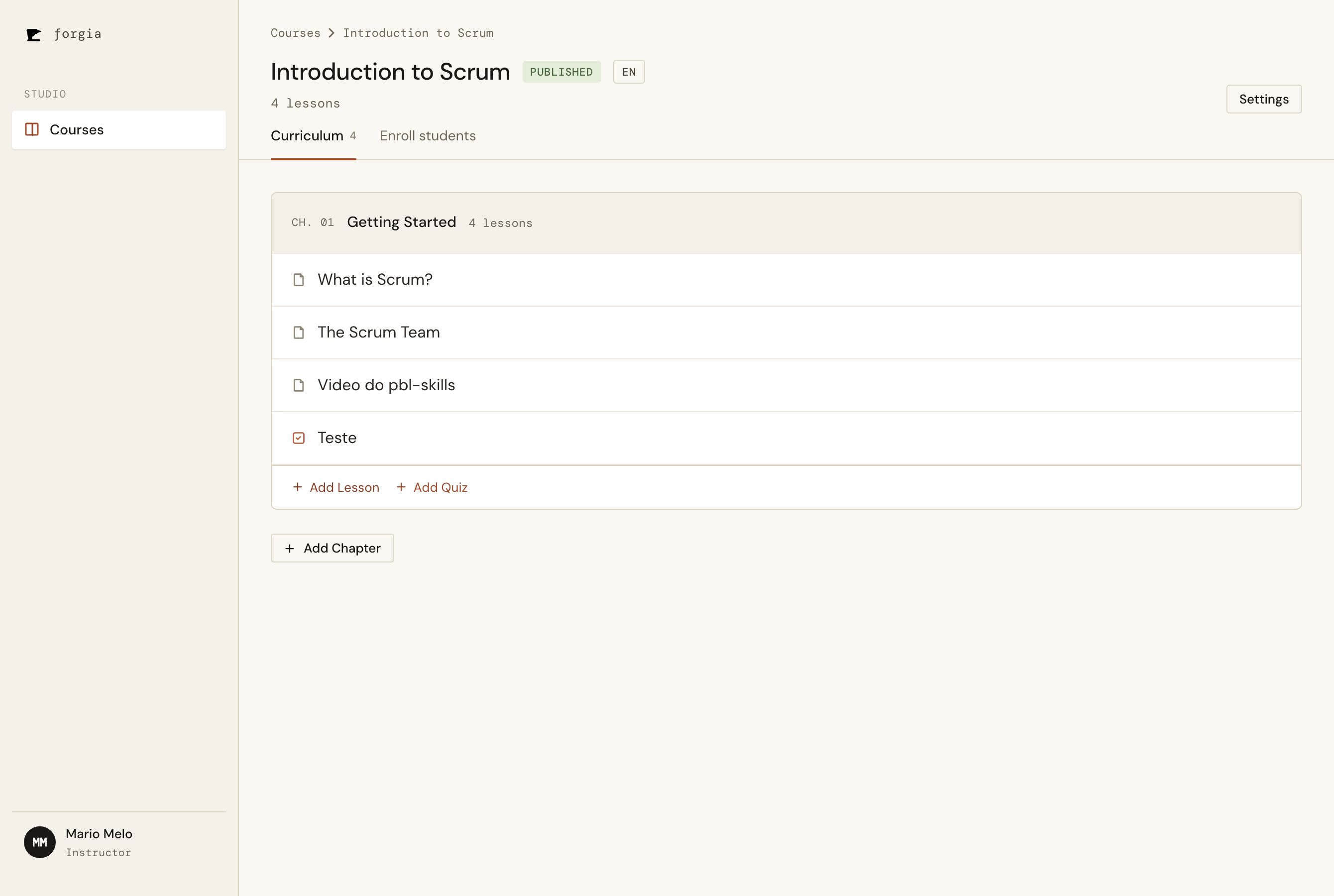Click the STUDIO section label

[x=45, y=94]
